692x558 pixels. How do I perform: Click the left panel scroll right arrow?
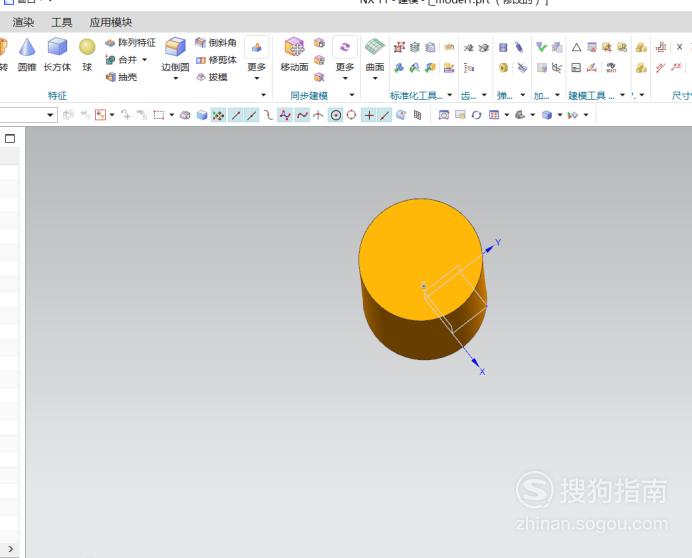tap(10, 549)
